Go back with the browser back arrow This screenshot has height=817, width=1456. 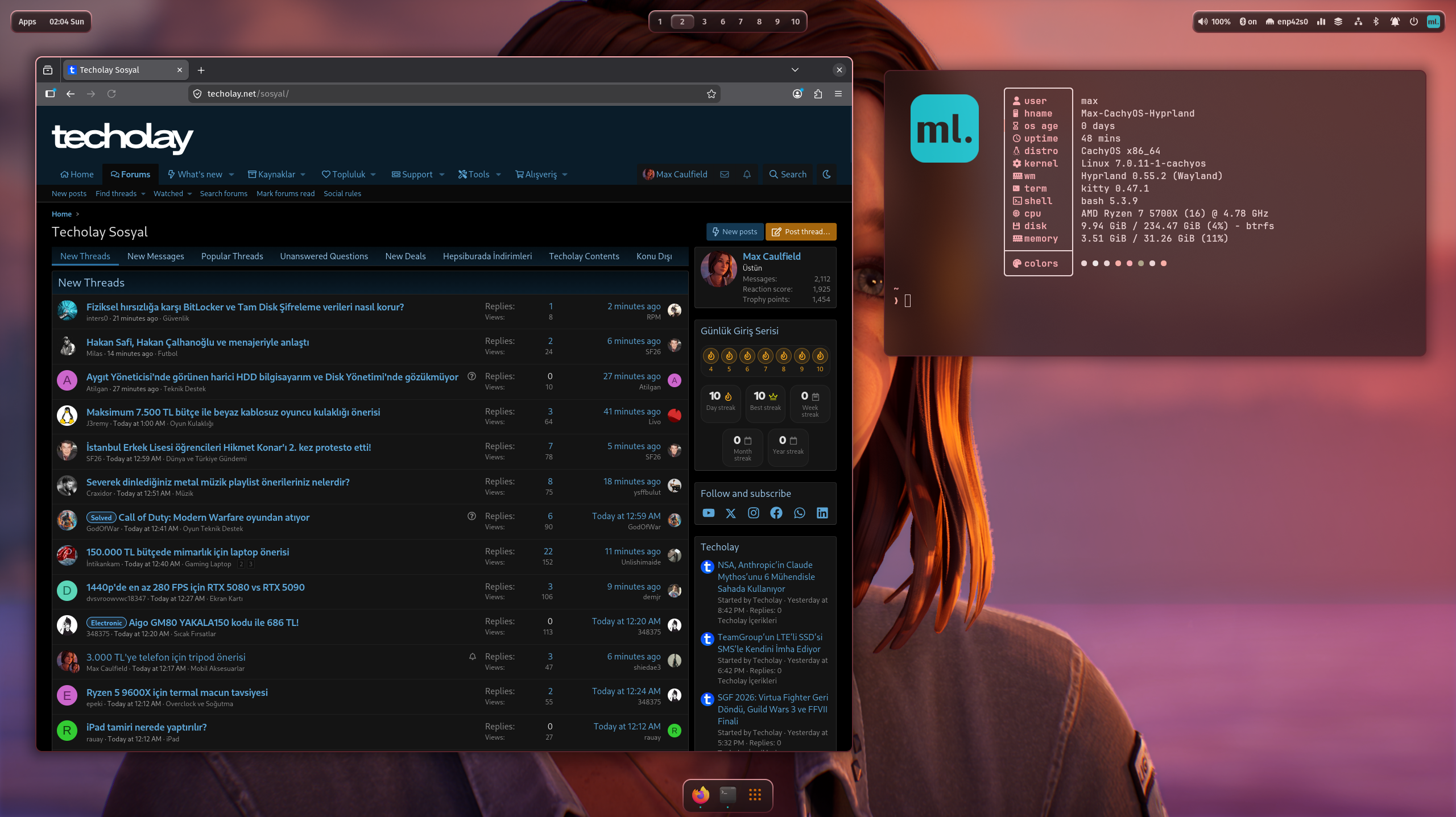[x=71, y=94]
